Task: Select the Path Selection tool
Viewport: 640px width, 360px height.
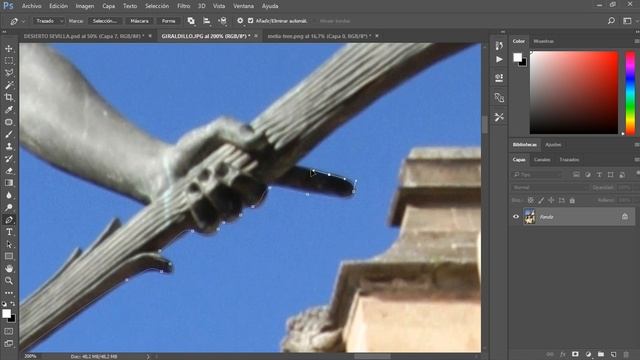Action: click(9, 244)
